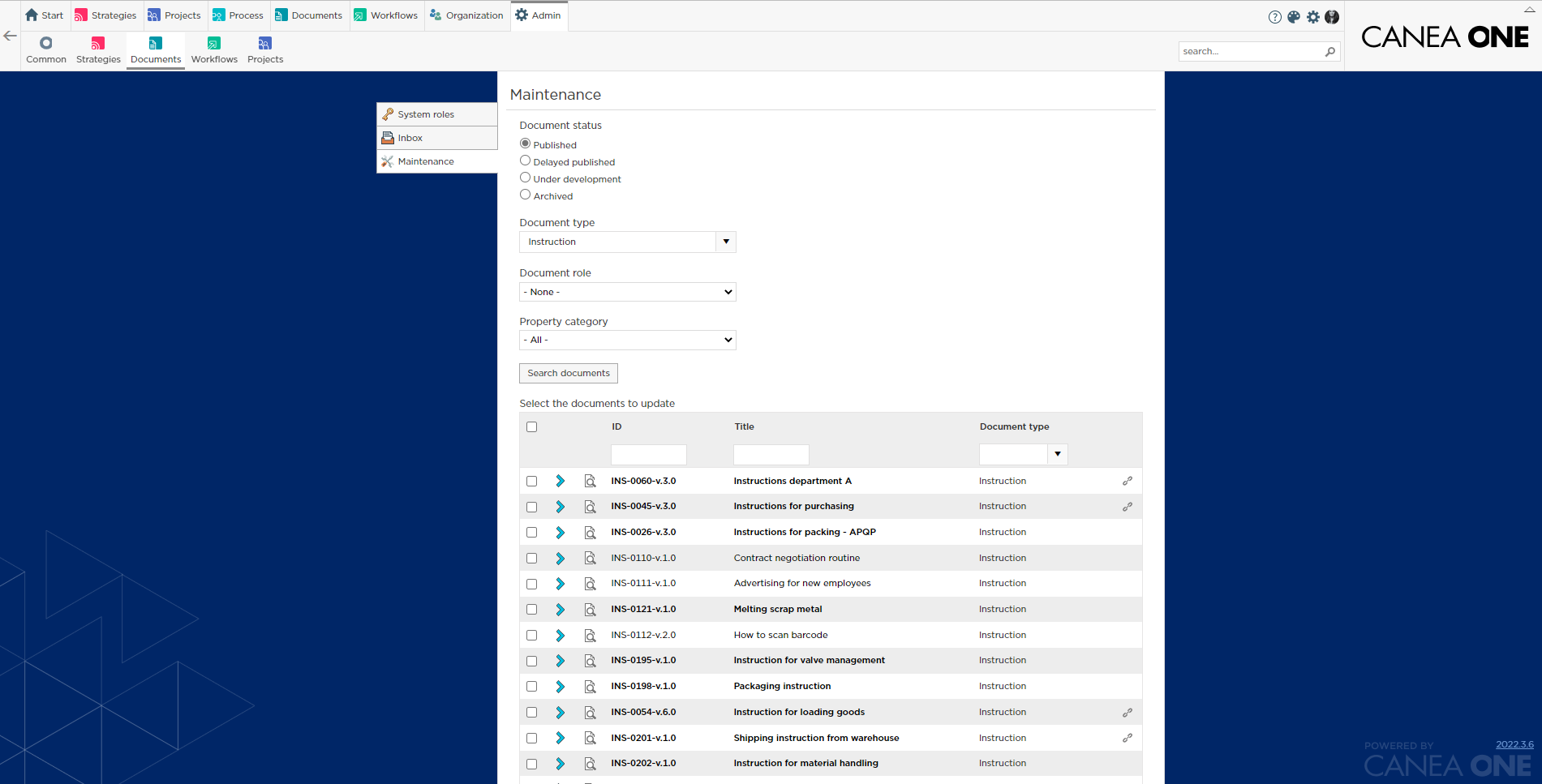Click the Search documents button
Image resolution: width=1542 pixels, height=784 pixels.
click(569, 373)
